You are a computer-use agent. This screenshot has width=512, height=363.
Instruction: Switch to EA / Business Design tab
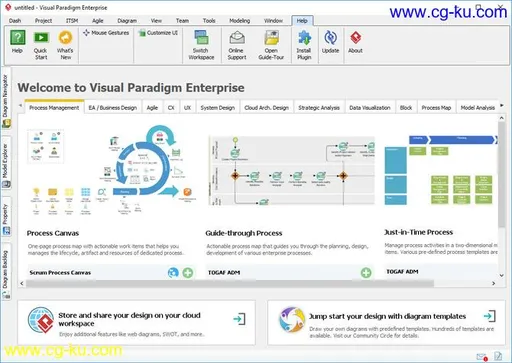(113, 107)
